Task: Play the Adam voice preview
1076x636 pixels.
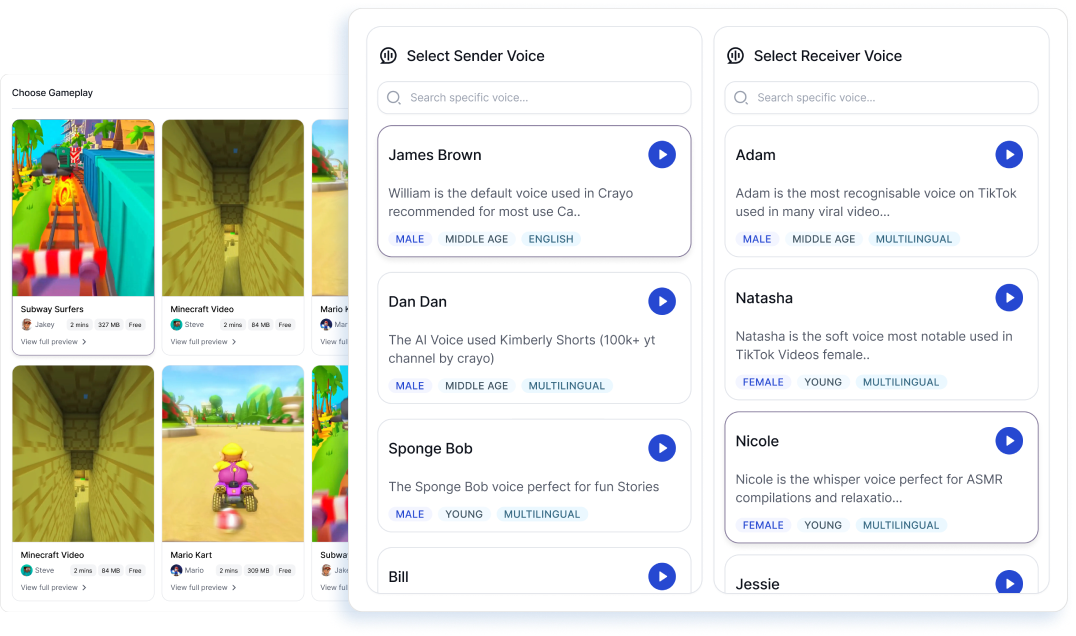Action: [x=1009, y=155]
